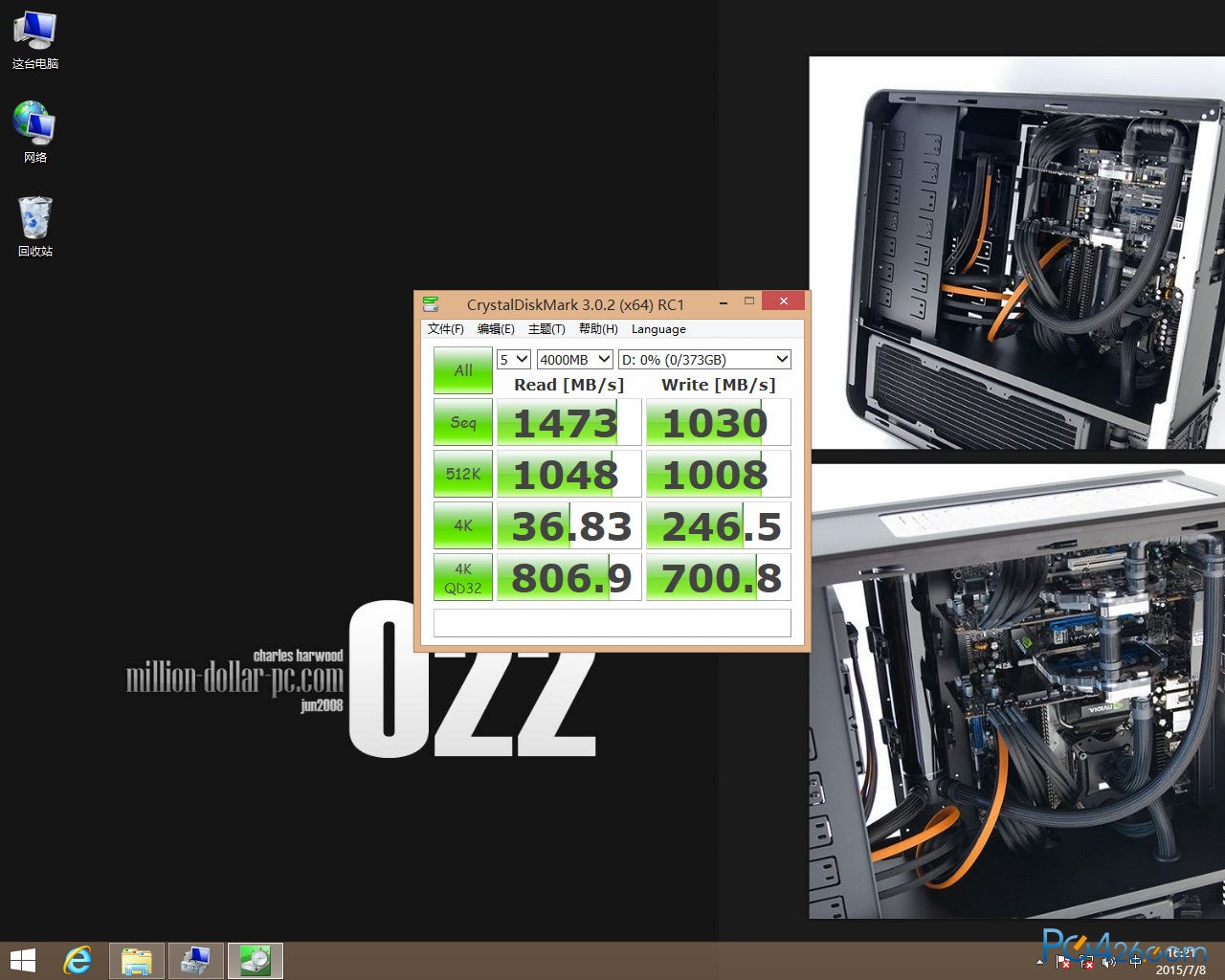
Task: Start the Seq benchmark test
Action: (463, 422)
